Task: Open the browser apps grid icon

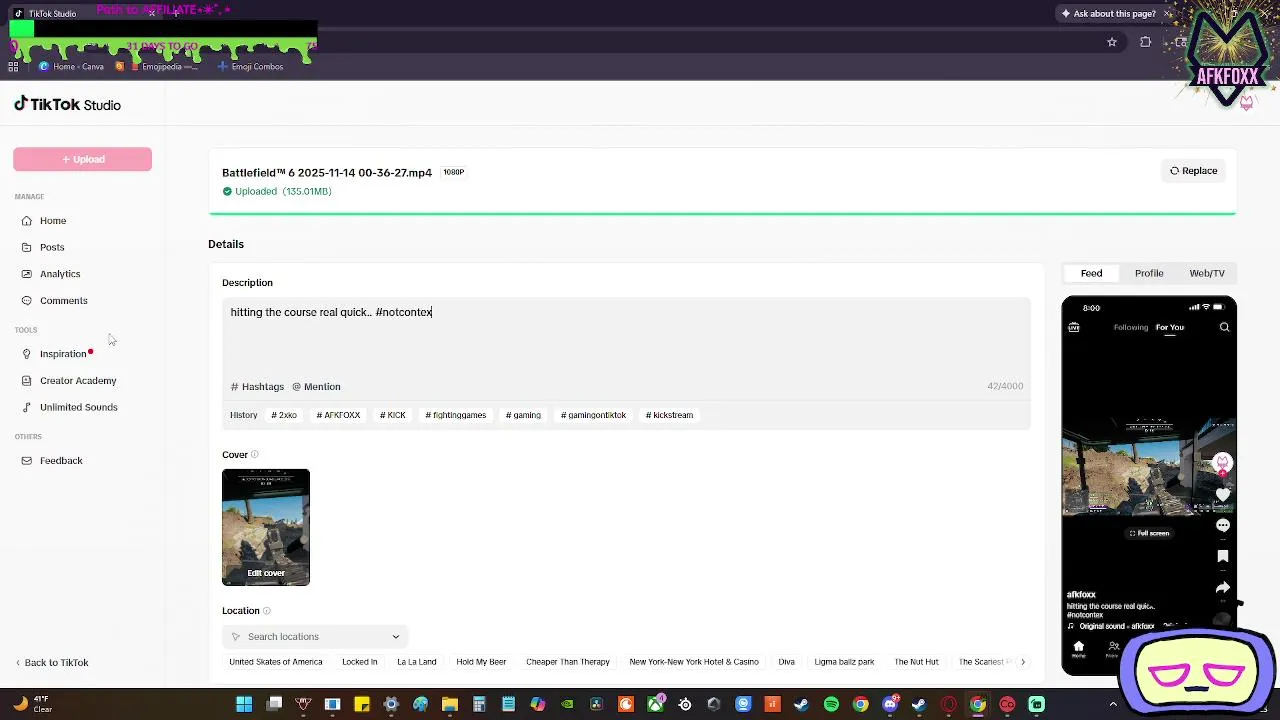Action: coord(13,67)
